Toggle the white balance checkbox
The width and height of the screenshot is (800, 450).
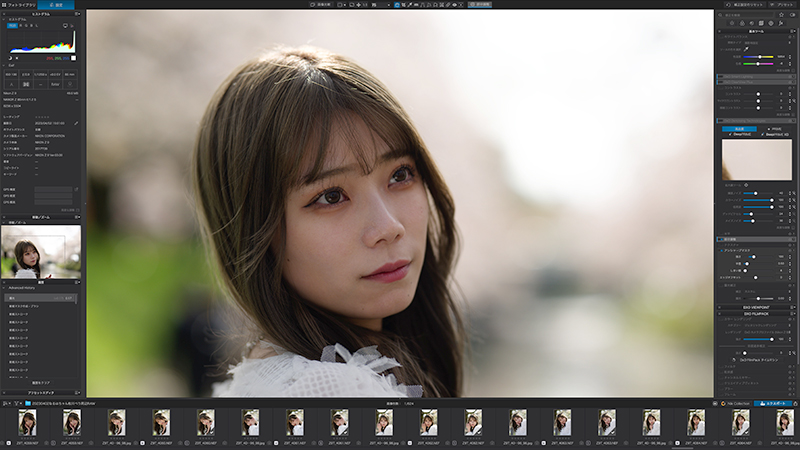point(721,37)
